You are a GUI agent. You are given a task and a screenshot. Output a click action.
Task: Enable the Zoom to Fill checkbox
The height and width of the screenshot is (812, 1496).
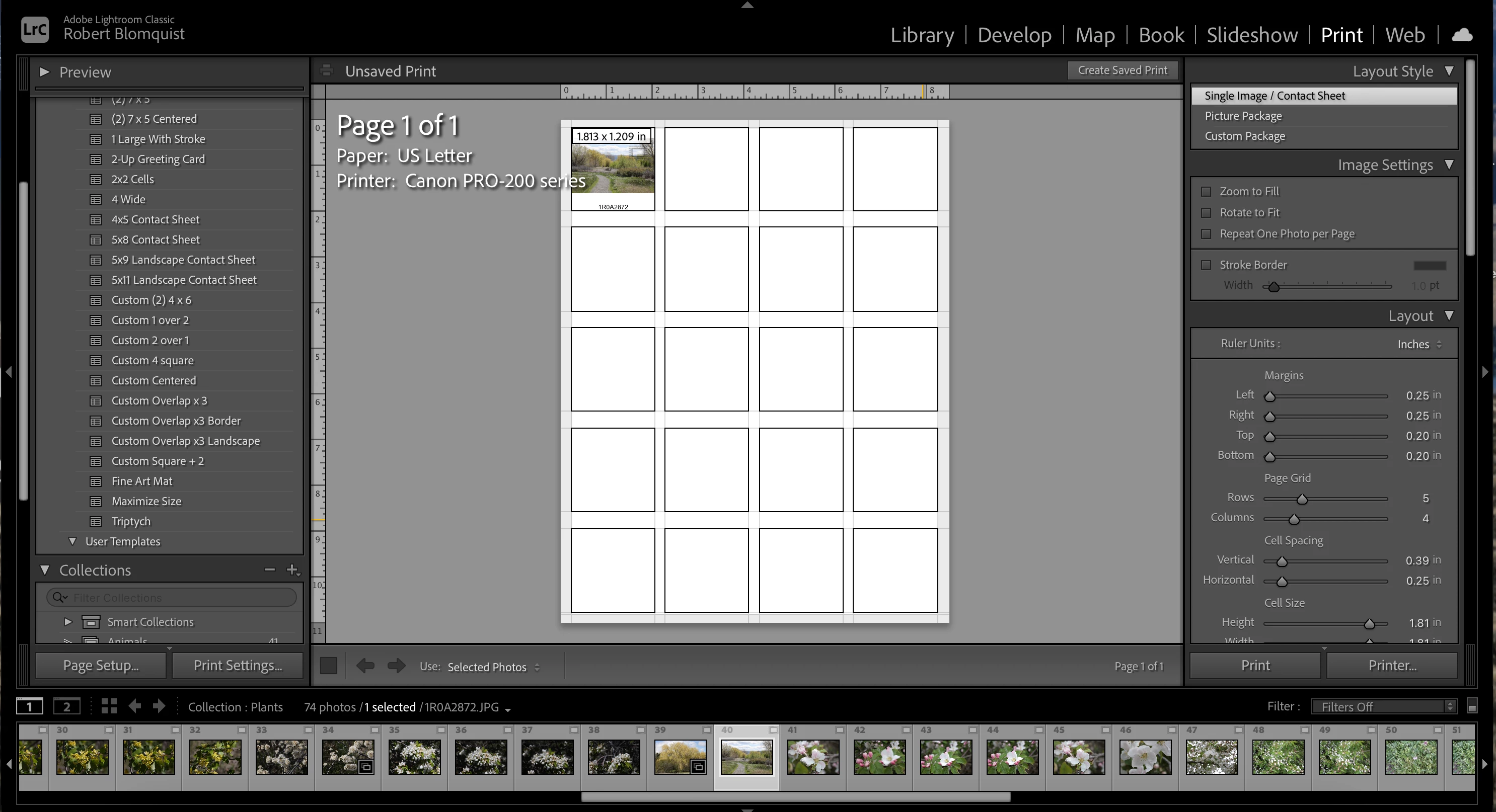click(1206, 192)
